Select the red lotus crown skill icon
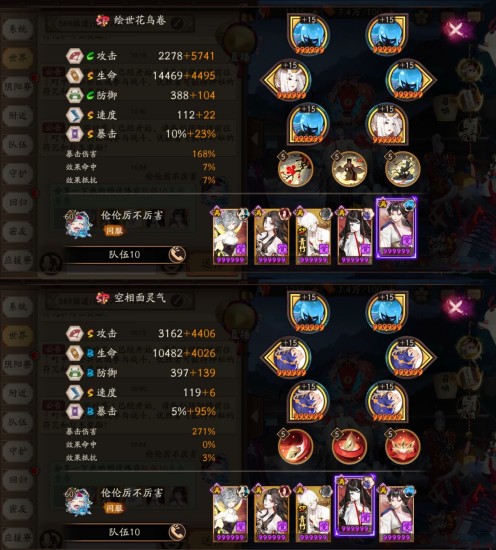 (402, 447)
